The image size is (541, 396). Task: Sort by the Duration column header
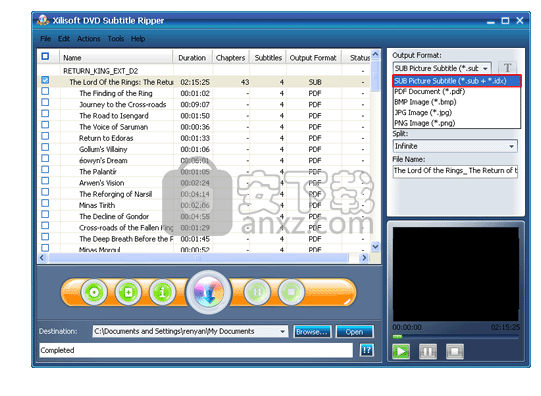pyautogui.click(x=192, y=58)
